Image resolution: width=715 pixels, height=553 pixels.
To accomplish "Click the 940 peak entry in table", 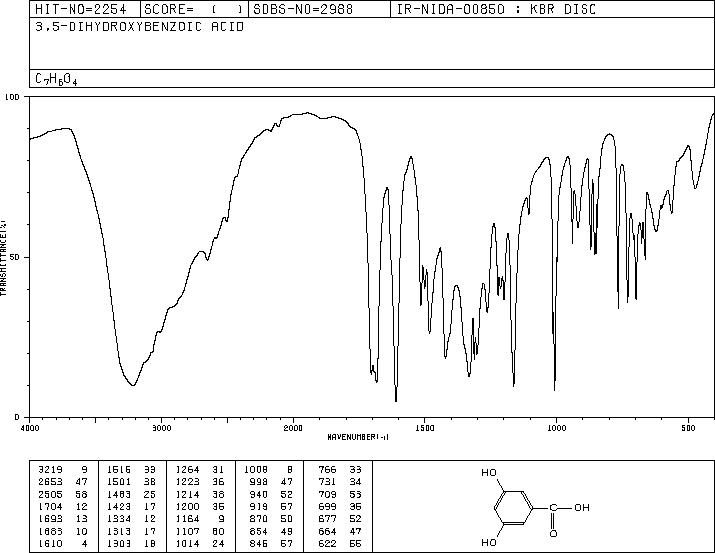I will click(x=271, y=494).
